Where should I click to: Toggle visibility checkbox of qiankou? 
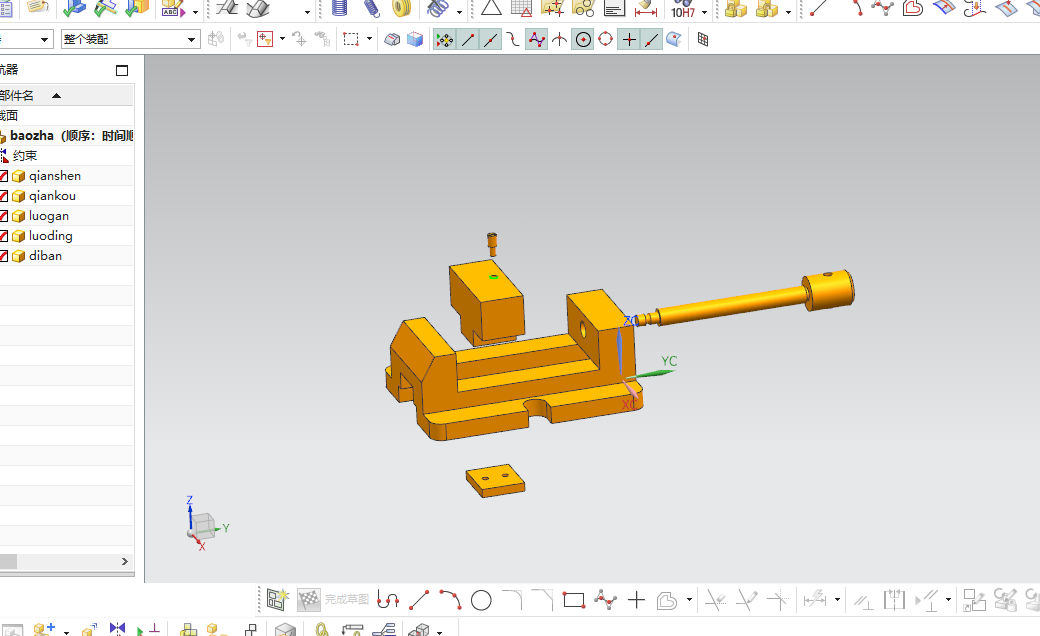pyautogui.click(x=3, y=196)
